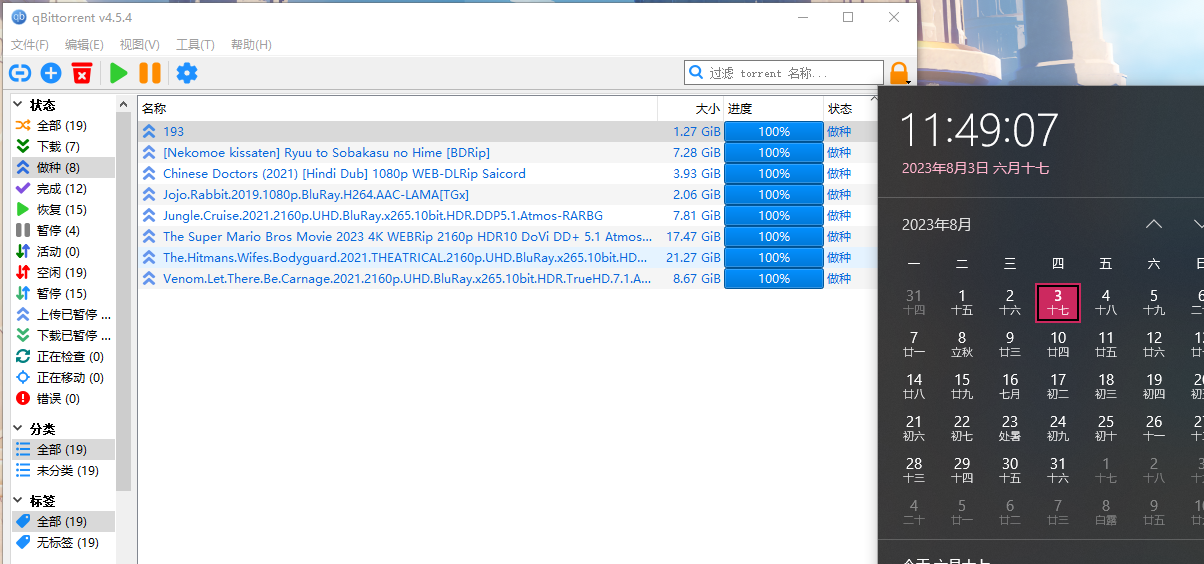The height and width of the screenshot is (564, 1204).
Task: Select 无标签 (19) tag filter
Action: point(62,543)
